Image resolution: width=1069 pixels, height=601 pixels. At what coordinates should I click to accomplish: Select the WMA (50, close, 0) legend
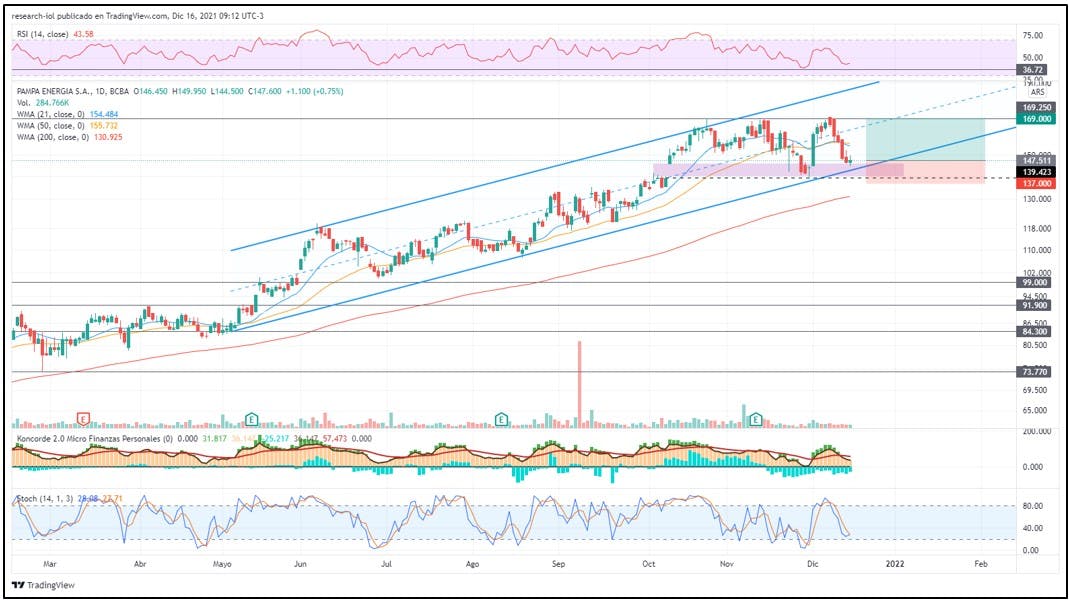67,126
